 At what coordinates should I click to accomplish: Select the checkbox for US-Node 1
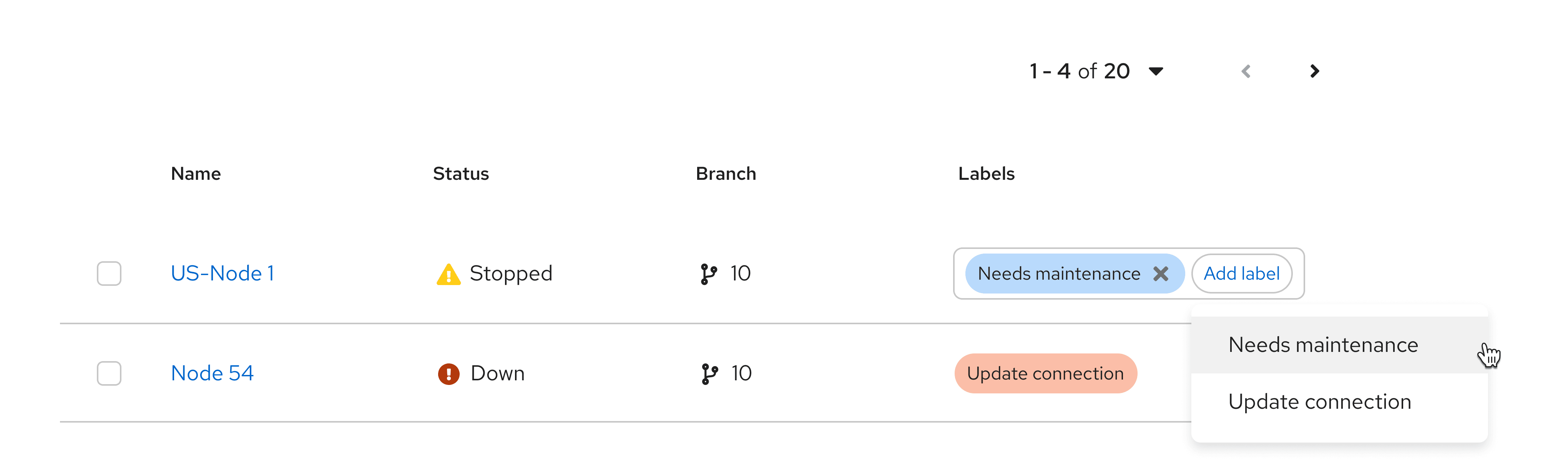click(x=109, y=274)
